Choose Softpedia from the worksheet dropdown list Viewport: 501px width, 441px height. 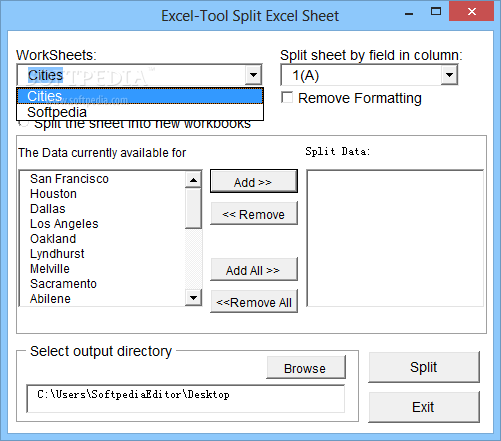[140, 112]
